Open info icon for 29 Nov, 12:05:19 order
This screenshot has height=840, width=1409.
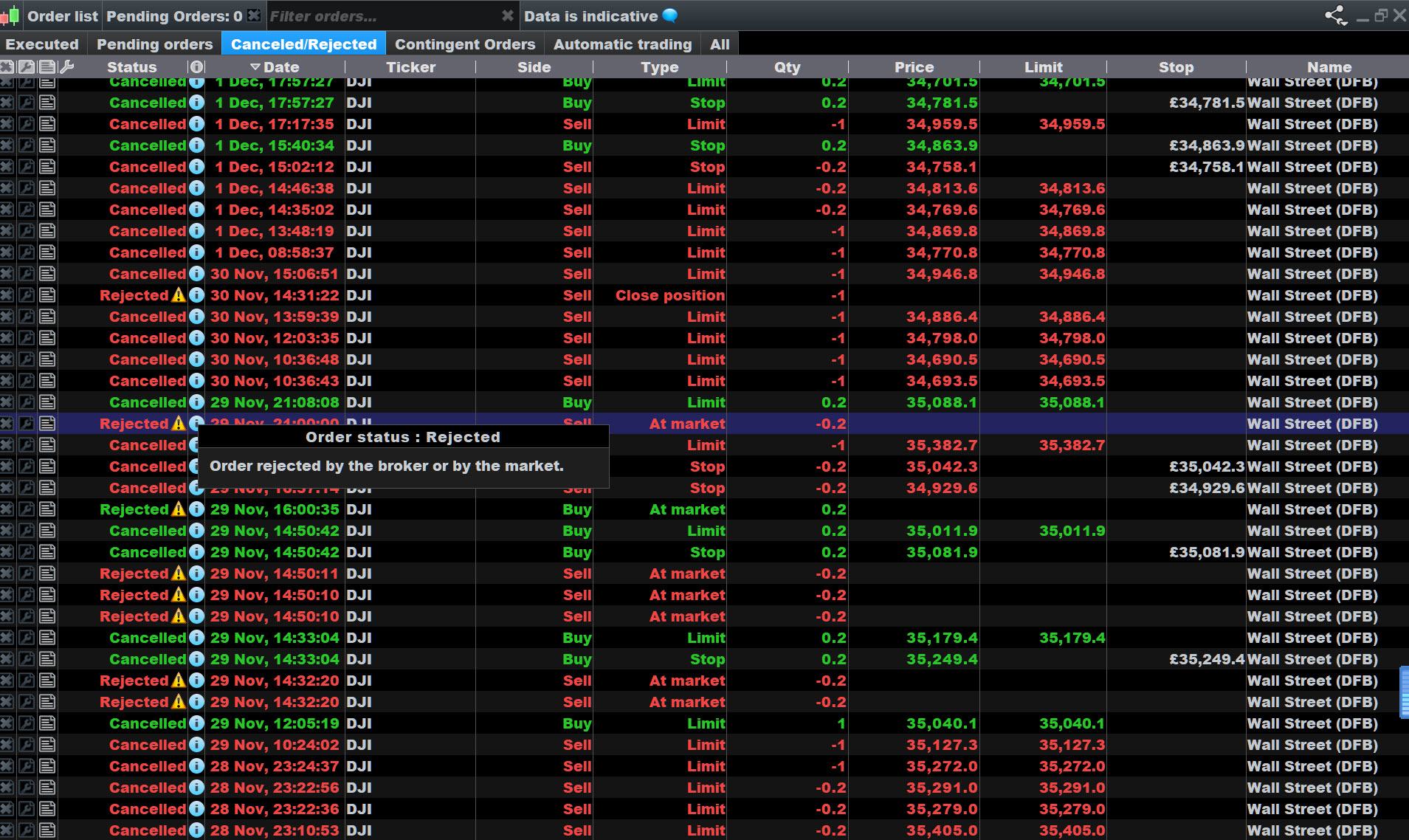pos(196,723)
